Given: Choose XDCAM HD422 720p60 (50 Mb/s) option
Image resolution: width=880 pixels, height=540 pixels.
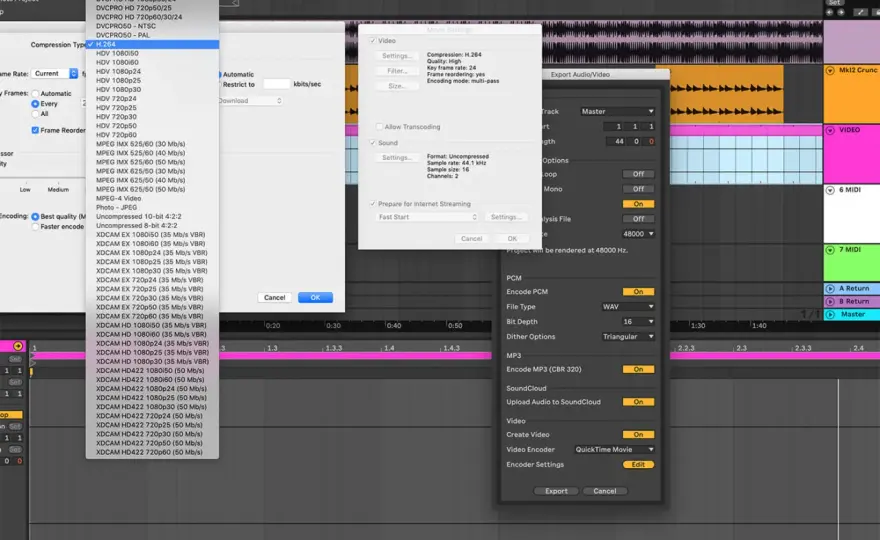Looking at the screenshot, I should tap(152, 452).
